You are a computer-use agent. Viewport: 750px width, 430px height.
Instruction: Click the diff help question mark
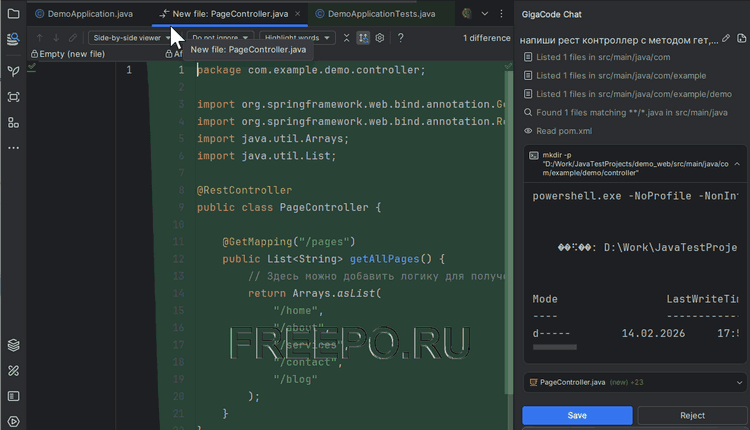coord(401,38)
